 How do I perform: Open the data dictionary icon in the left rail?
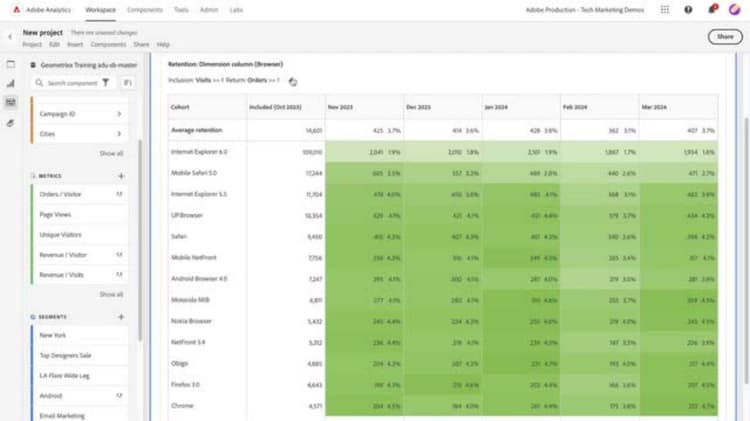click(x=11, y=123)
